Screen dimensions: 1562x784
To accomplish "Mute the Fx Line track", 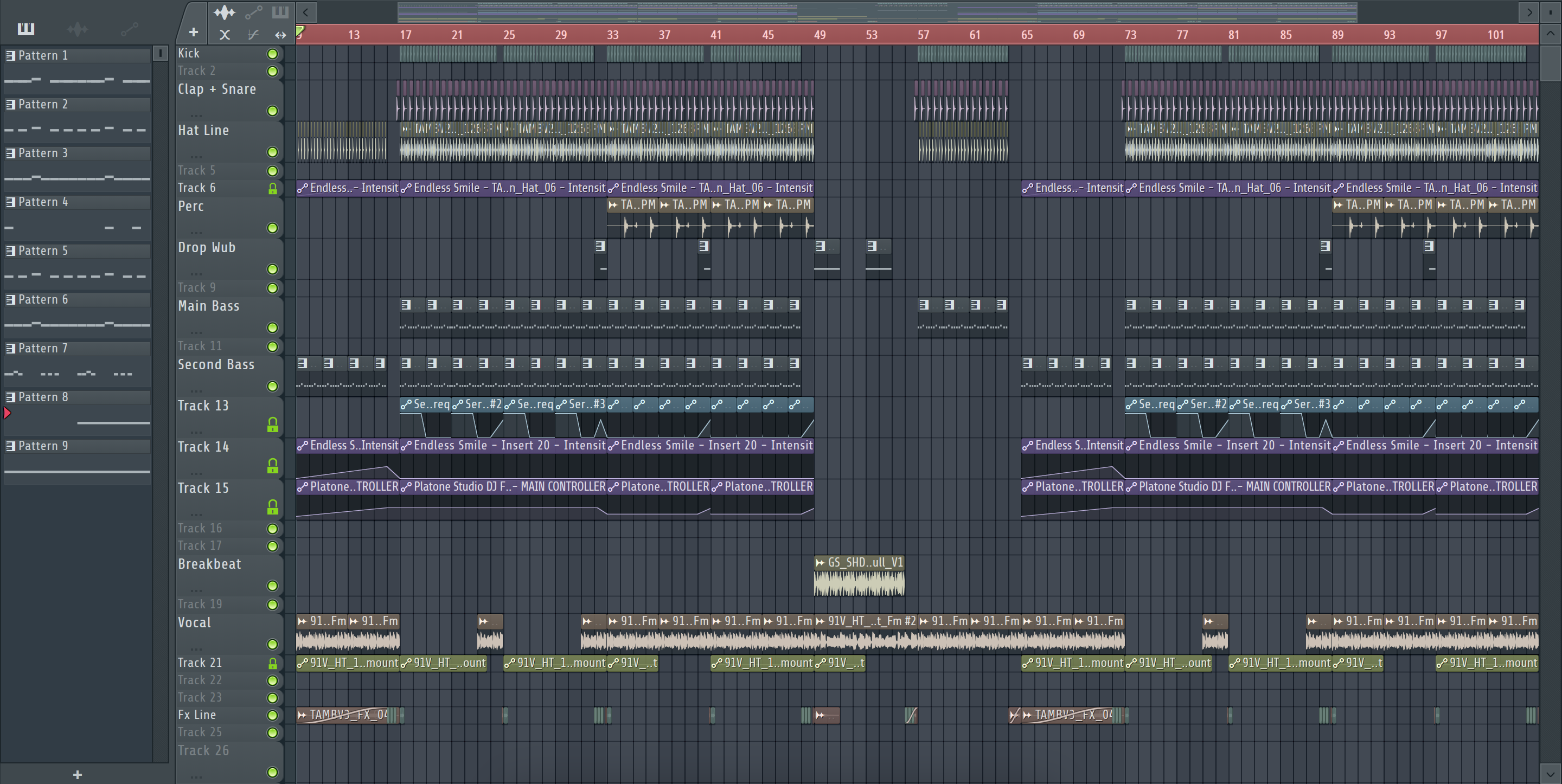I will pos(273,716).
